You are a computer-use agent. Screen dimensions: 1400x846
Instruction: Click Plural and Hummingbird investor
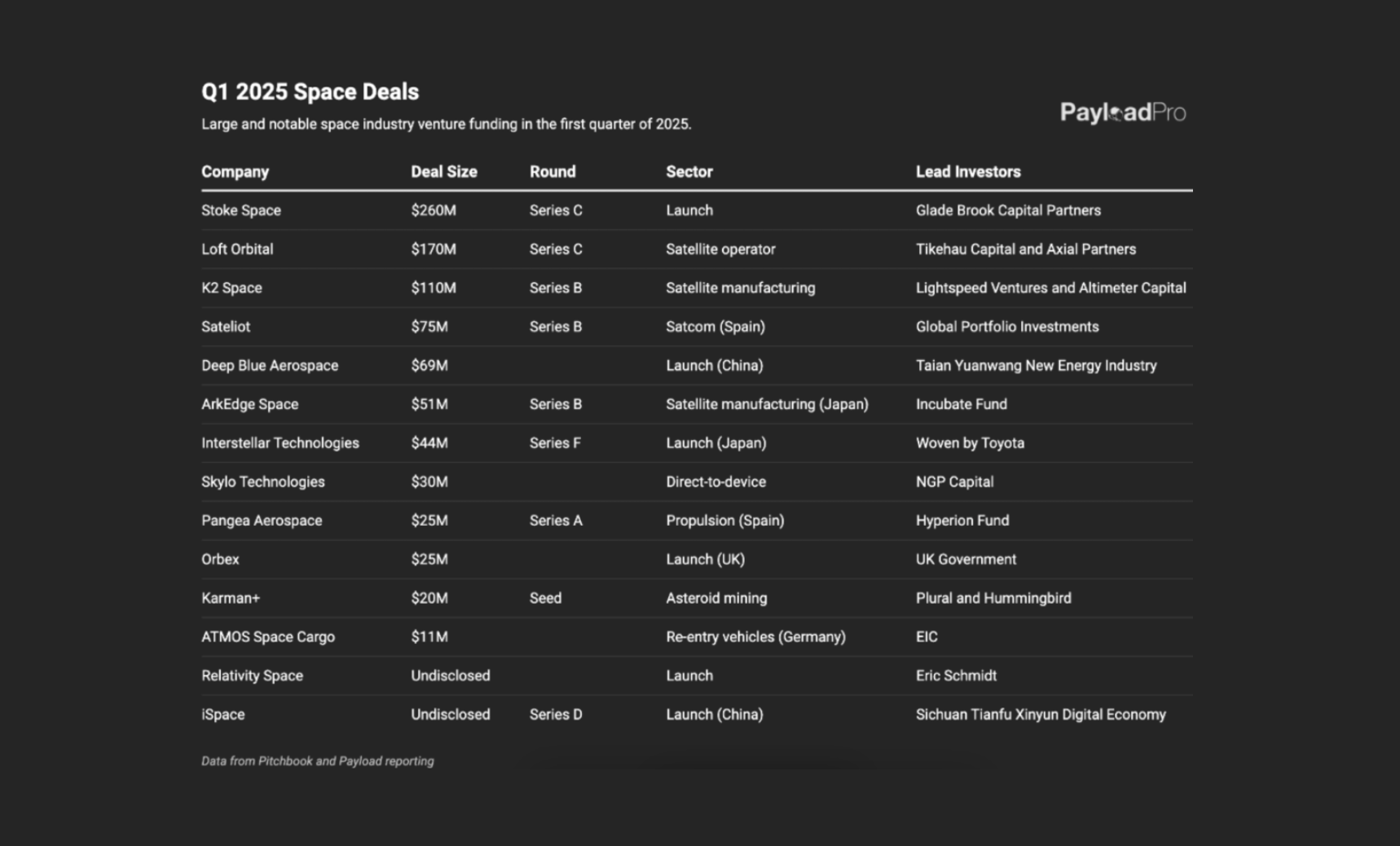click(993, 598)
